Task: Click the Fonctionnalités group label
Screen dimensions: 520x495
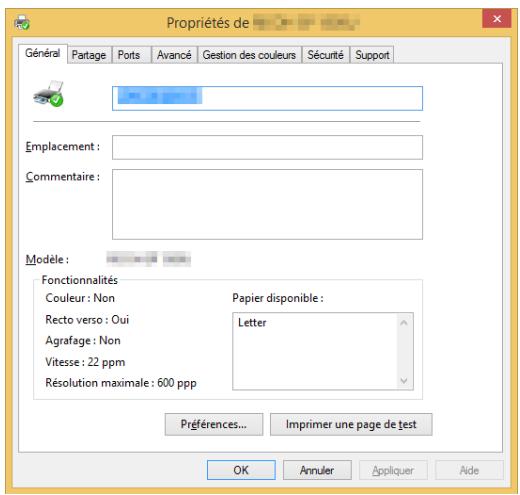Action: pos(79,280)
